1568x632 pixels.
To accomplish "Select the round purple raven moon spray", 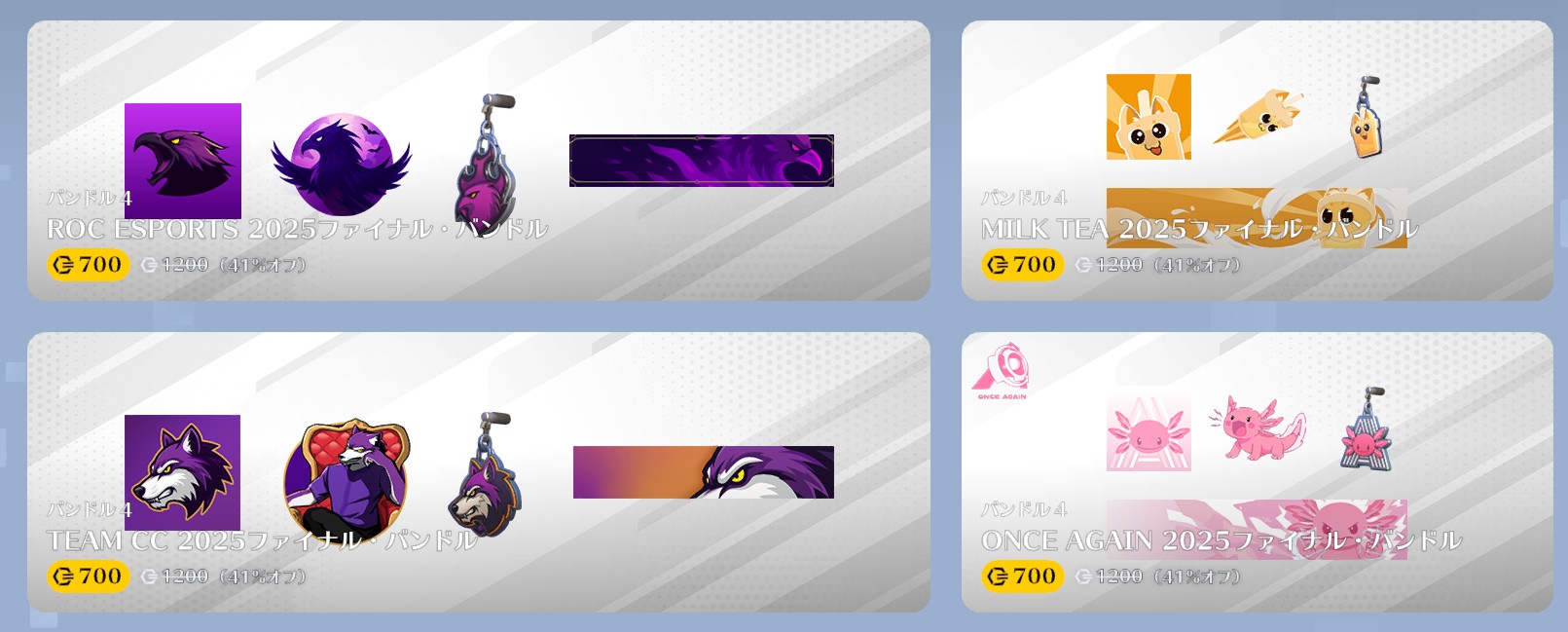I will (342, 165).
